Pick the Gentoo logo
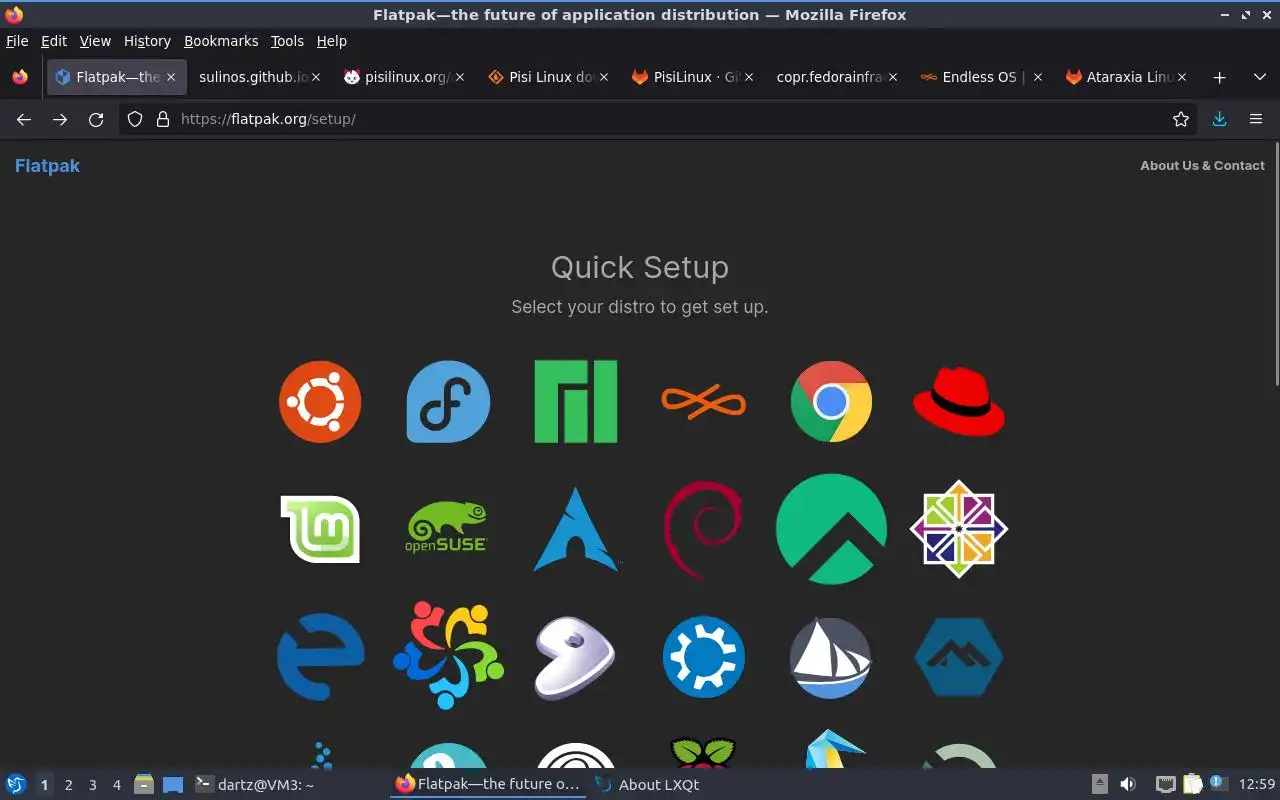The width and height of the screenshot is (1280, 800). [575, 657]
